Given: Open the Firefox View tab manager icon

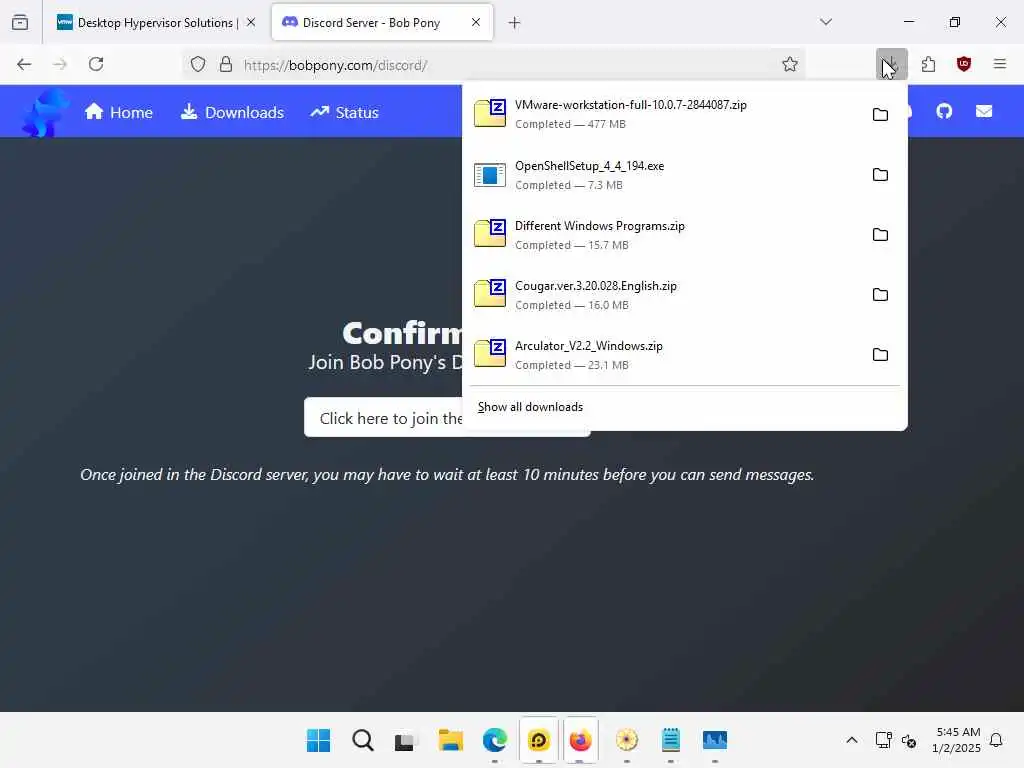Looking at the screenshot, I should click(x=20, y=22).
